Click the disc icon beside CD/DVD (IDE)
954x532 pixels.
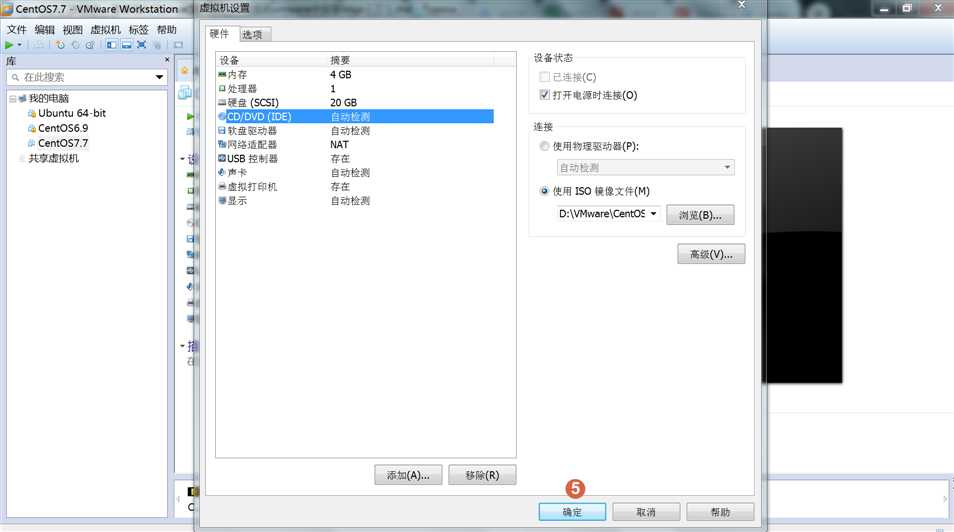point(222,116)
